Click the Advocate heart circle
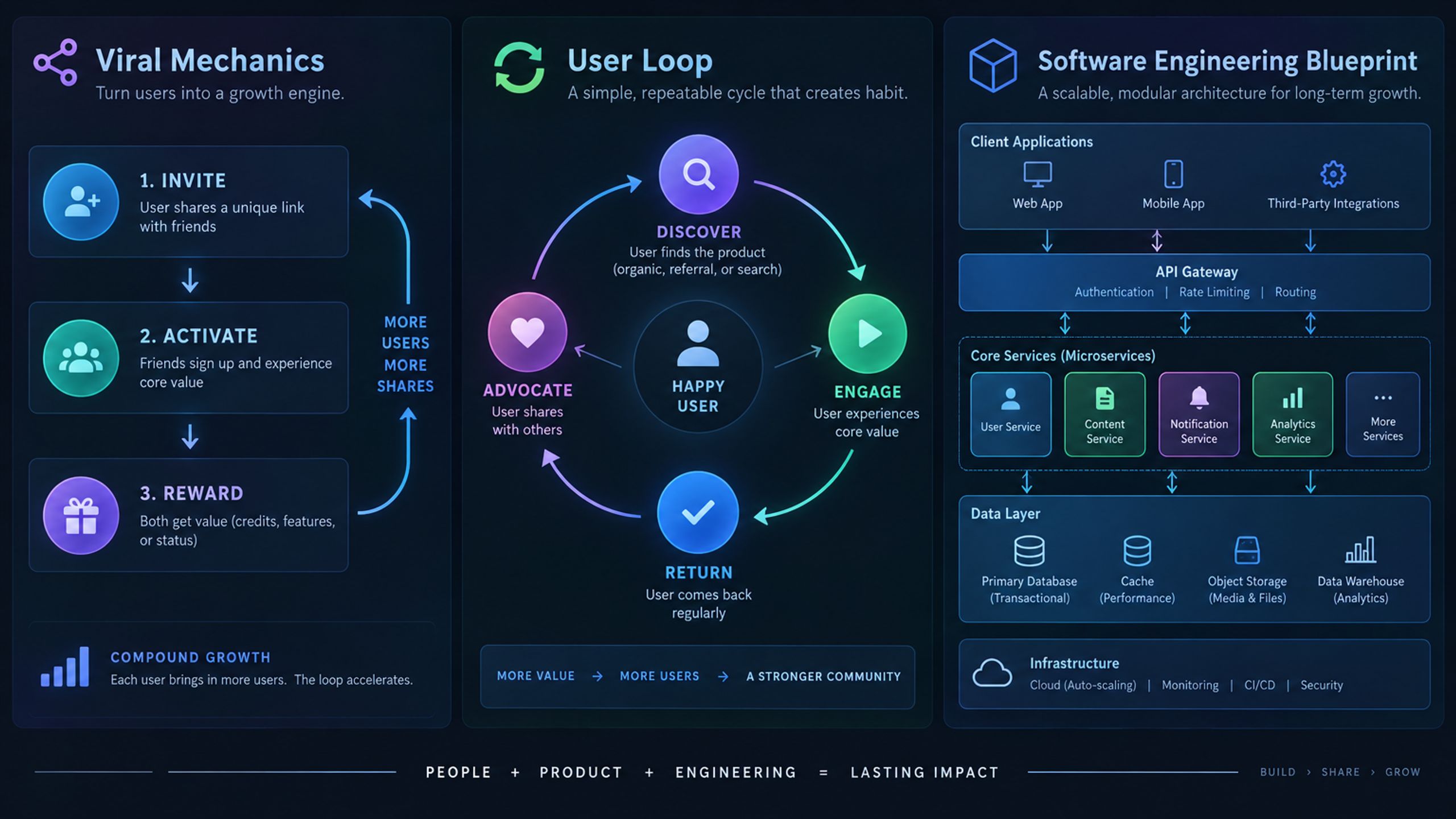This screenshot has height=819, width=1456. pyautogui.click(x=527, y=332)
